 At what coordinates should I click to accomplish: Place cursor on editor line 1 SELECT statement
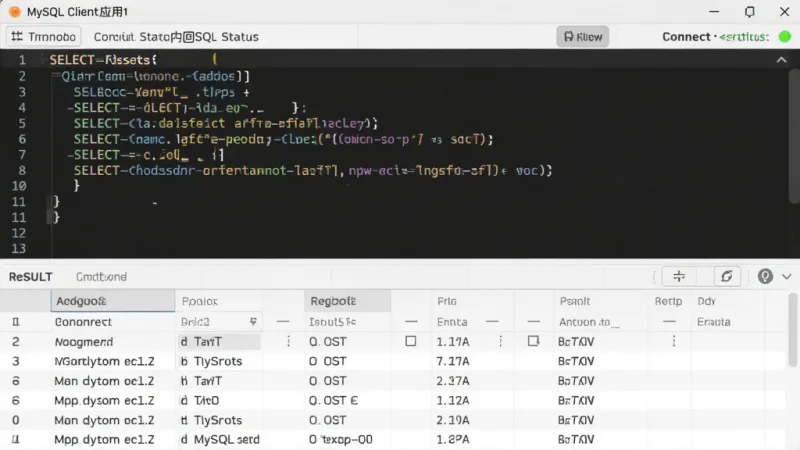[103, 60]
